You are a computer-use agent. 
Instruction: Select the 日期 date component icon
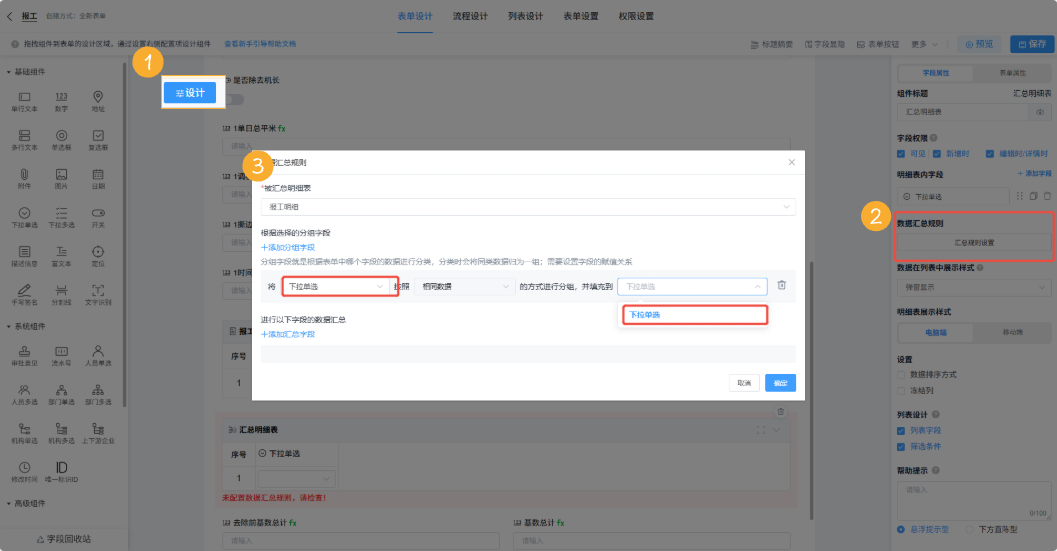[x=98, y=174]
